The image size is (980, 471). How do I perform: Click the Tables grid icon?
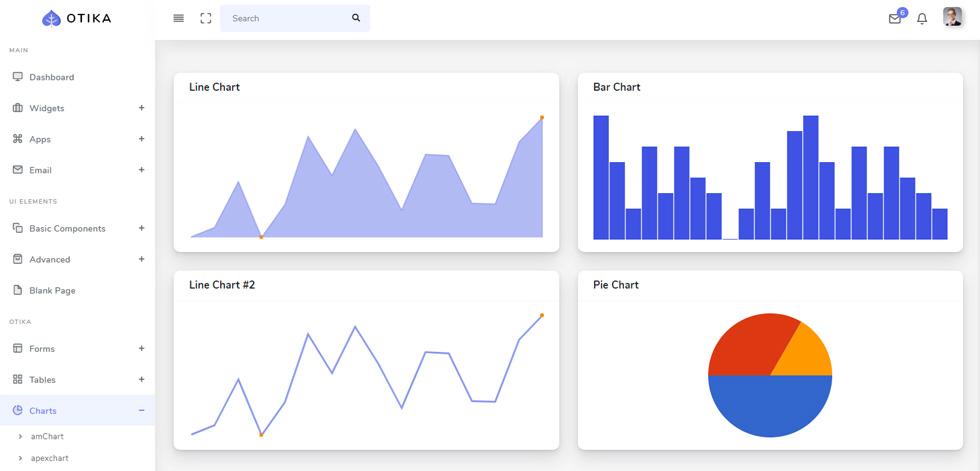point(18,379)
